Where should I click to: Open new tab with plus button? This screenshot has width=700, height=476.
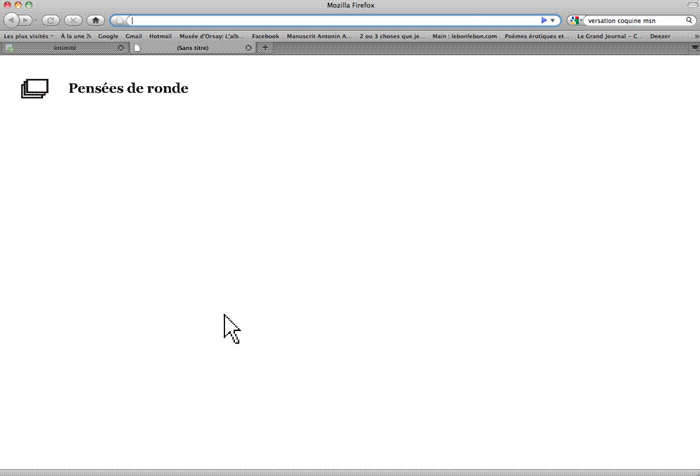click(265, 47)
